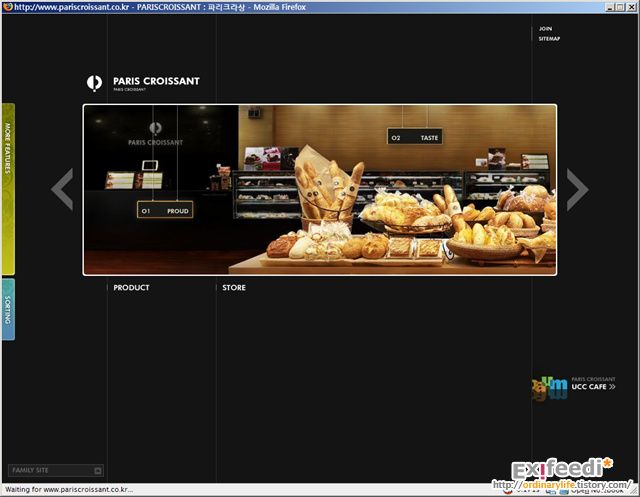Select the 02 TASTE hanging sign
Viewport: 640px width, 497px height.
[x=415, y=137]
